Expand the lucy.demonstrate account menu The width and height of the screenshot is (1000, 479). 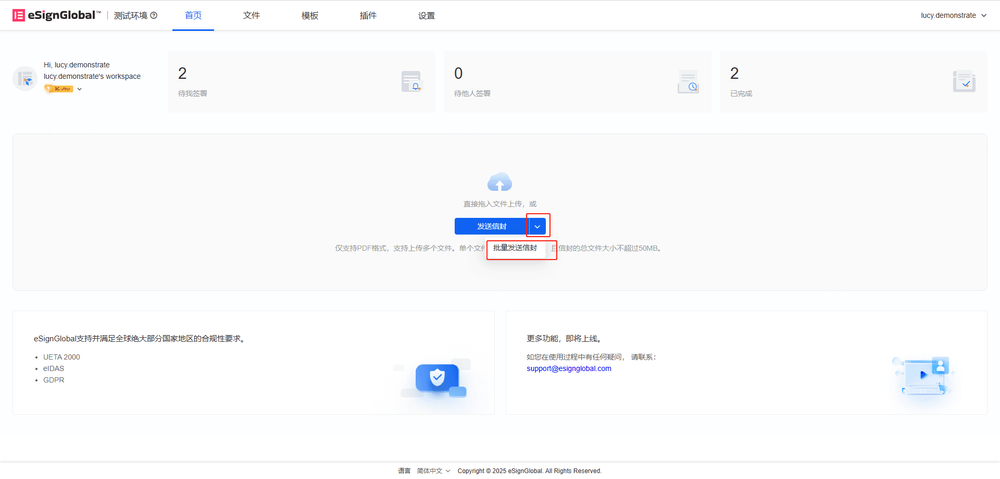click(x=953, y=16)
